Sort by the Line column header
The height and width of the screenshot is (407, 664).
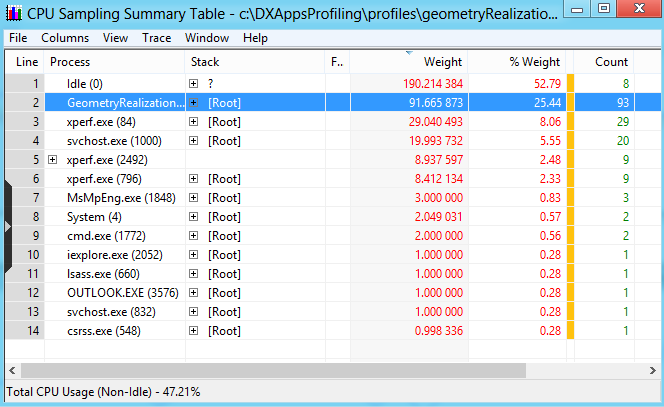point(25,62)
